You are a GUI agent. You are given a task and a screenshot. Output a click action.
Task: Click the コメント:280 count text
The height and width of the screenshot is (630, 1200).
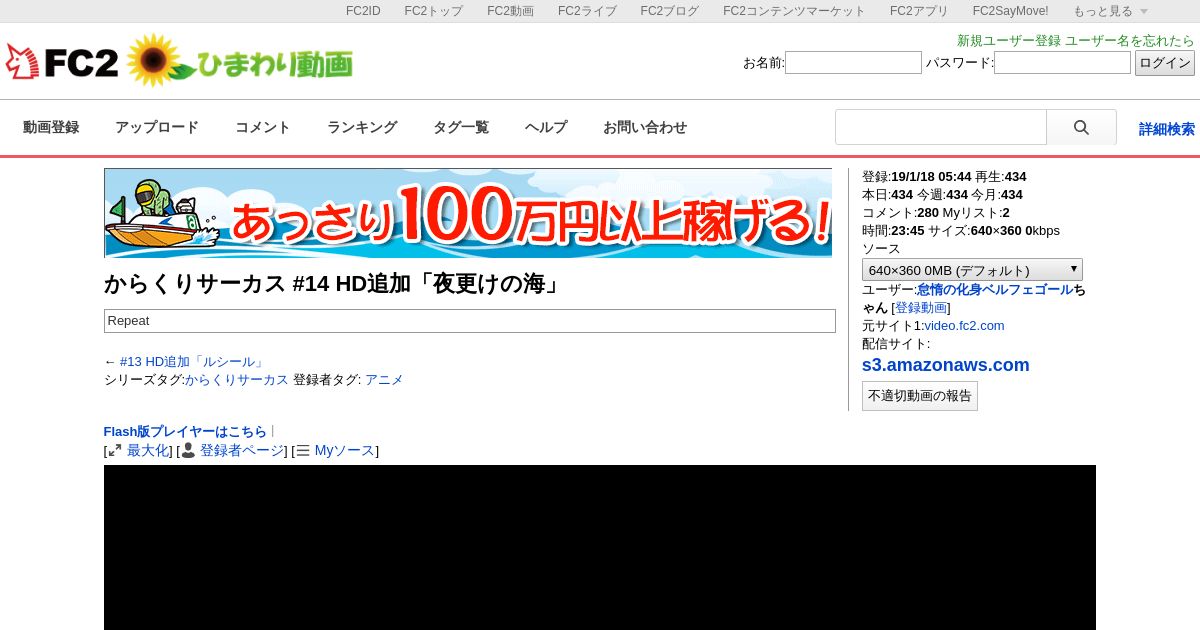click(900, 213)
